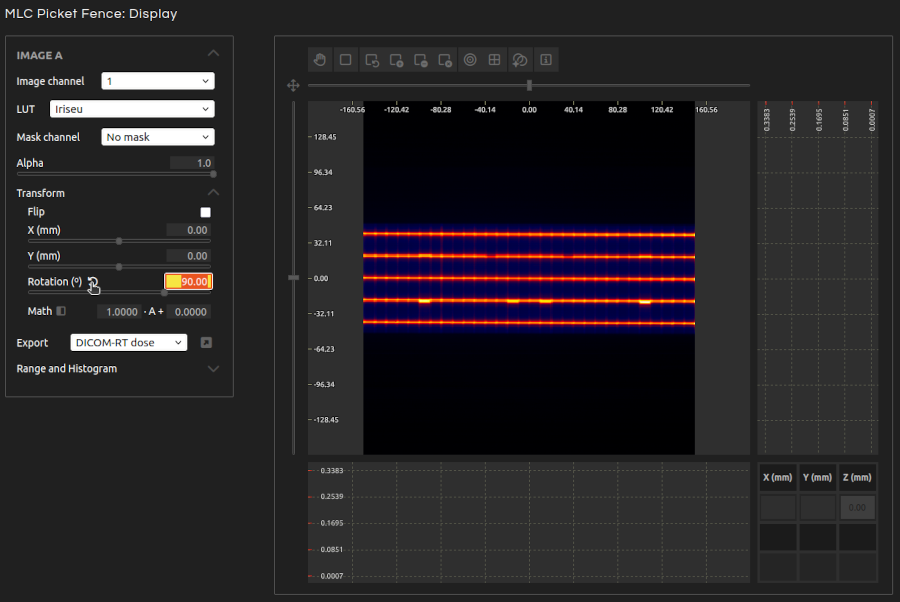Expand the Range and Histogram section

[x=212, y=369]
